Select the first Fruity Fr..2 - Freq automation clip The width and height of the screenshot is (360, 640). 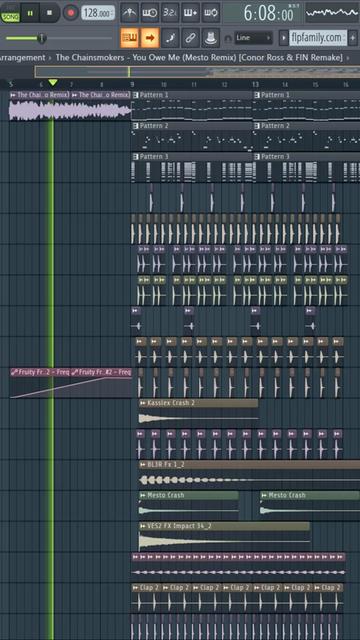40,383
